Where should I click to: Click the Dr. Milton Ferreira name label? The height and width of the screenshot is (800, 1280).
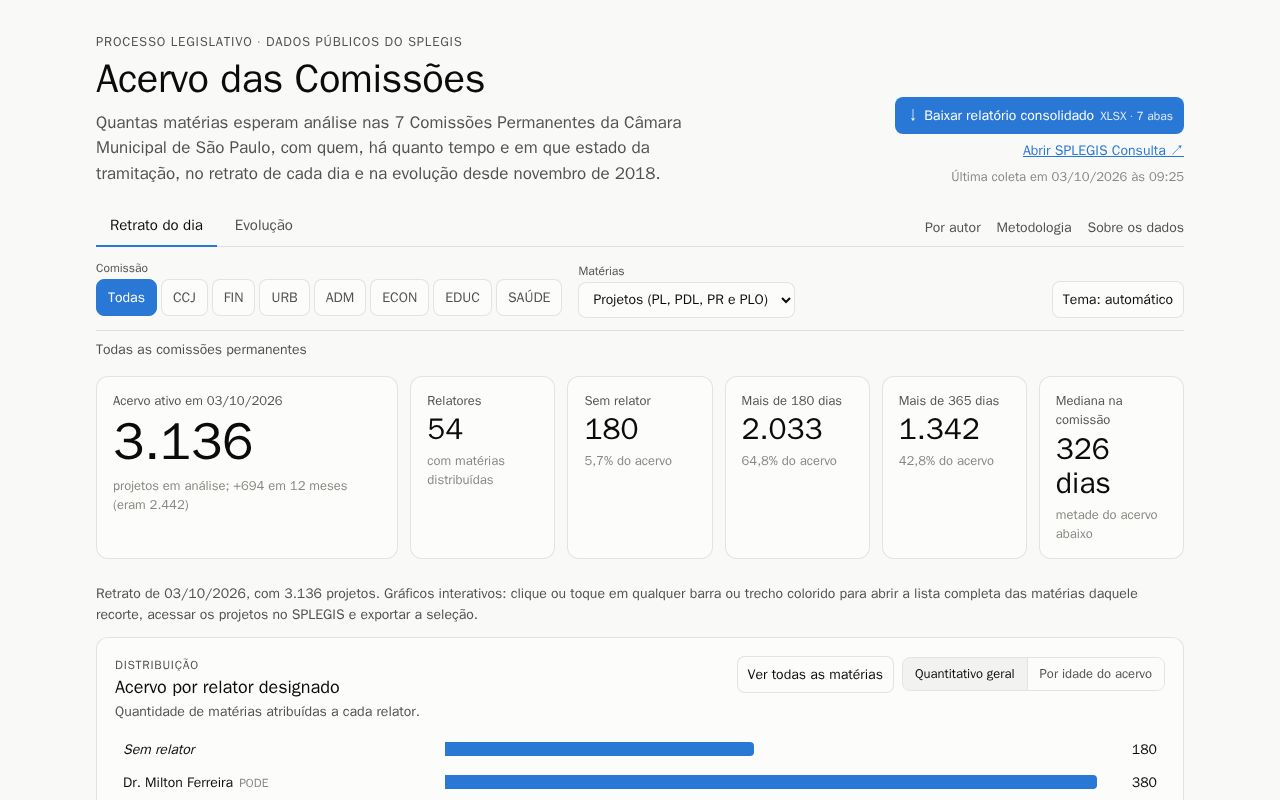pos(178,782)
